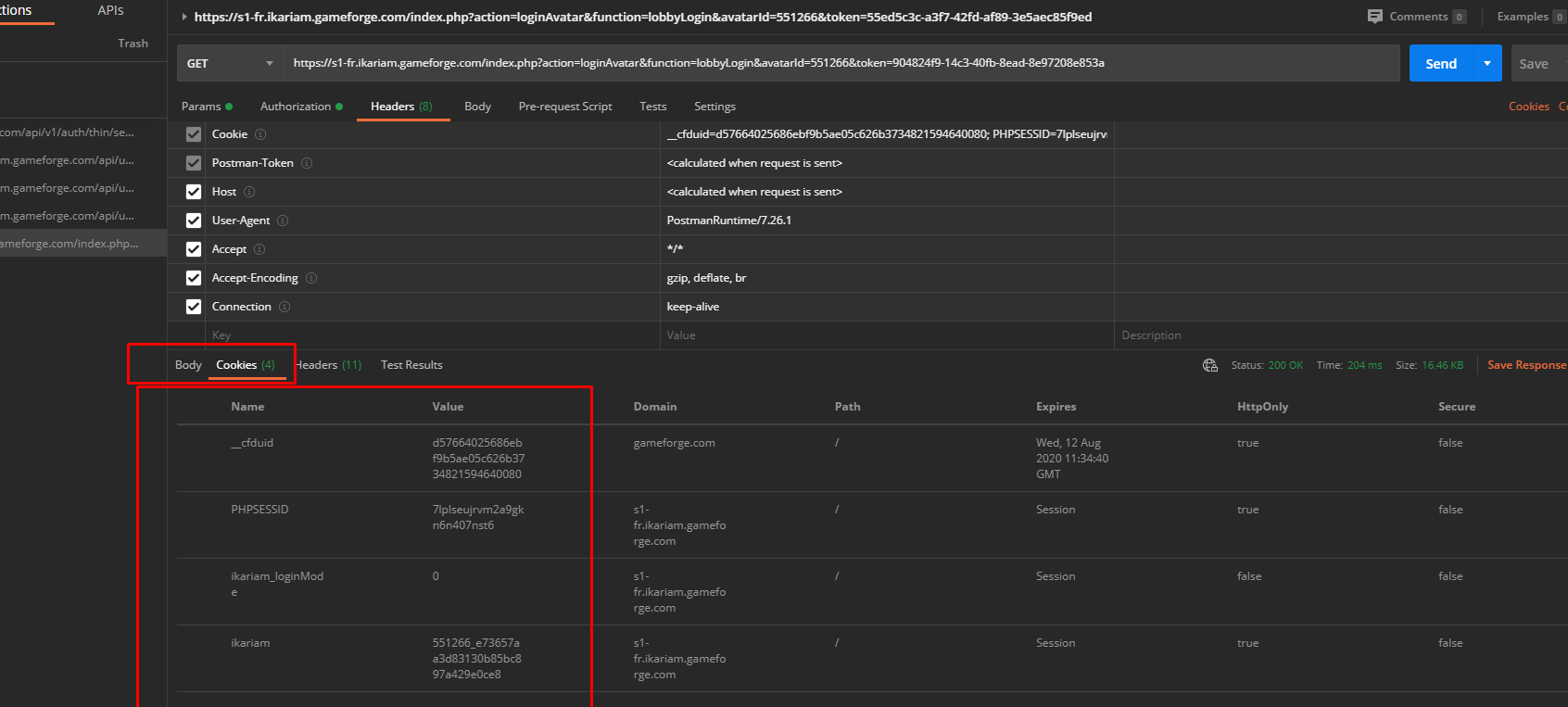Screen dimensions: 1568x707
Task: Disable the Accept header checkbox
Action: coord(194,249)
